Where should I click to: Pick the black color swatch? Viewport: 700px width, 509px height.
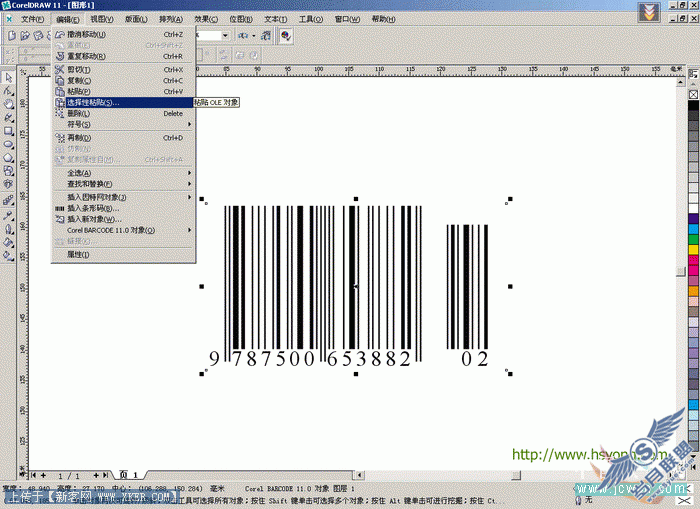[693, 105]
